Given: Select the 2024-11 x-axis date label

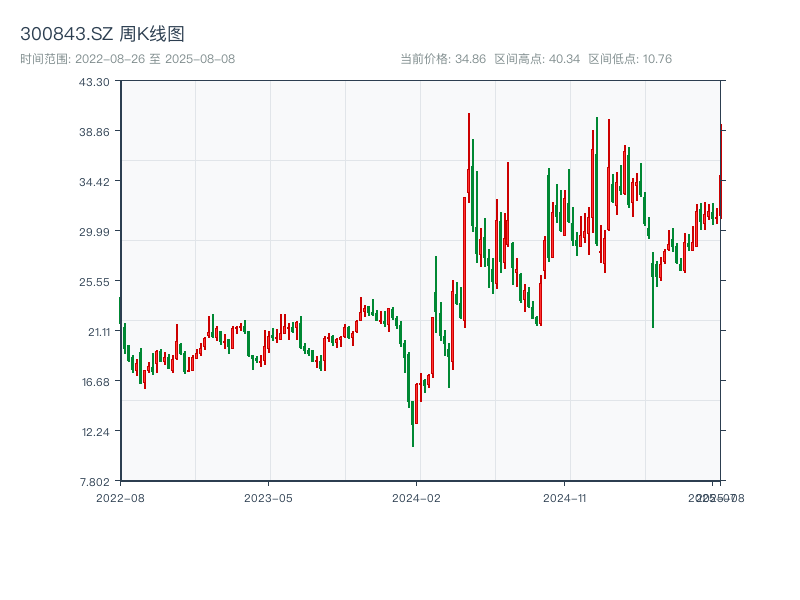Looking at the screenshot, I should (x=565, y=497).
